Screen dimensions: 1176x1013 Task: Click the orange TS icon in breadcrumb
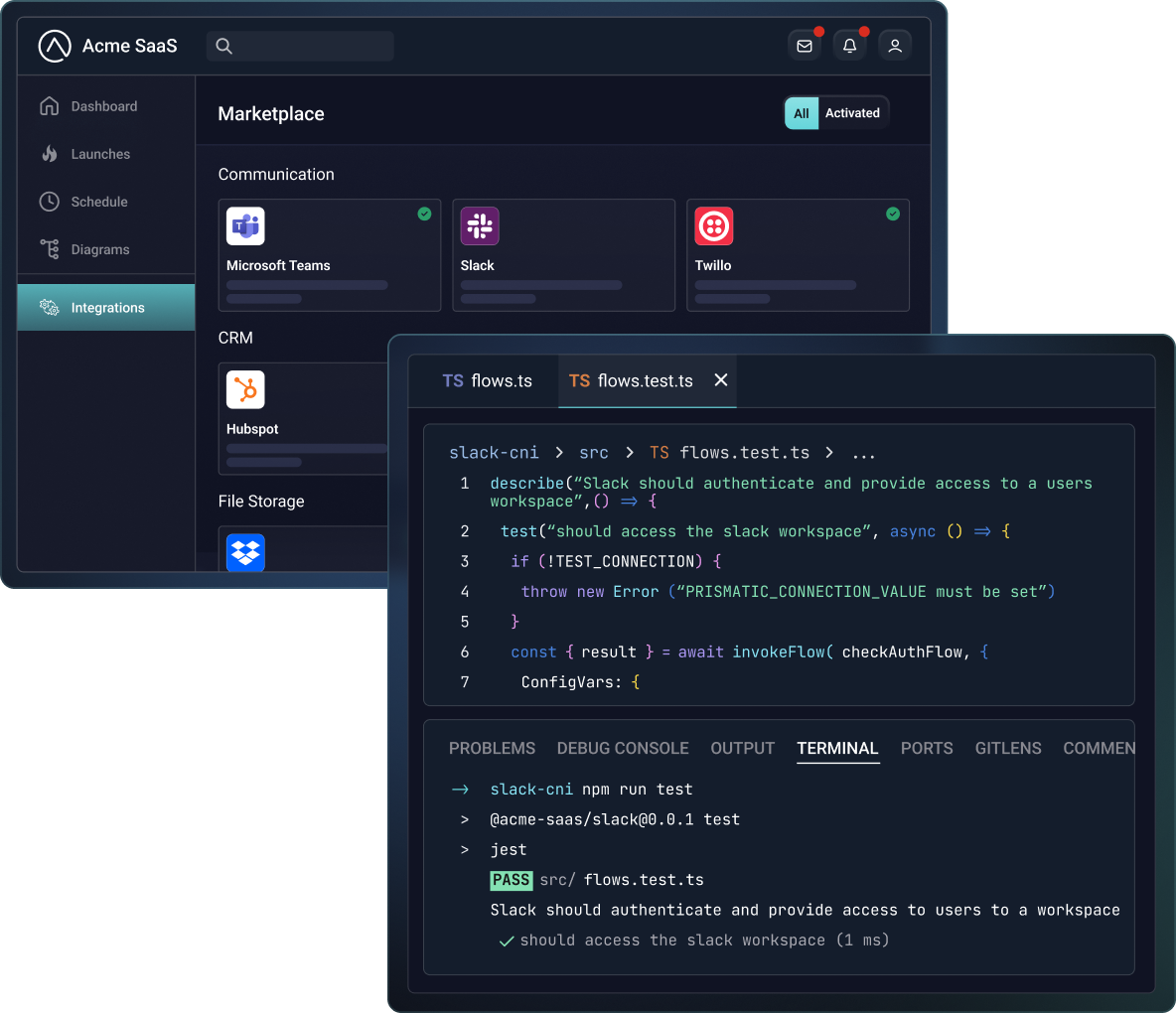click(660, 453)
